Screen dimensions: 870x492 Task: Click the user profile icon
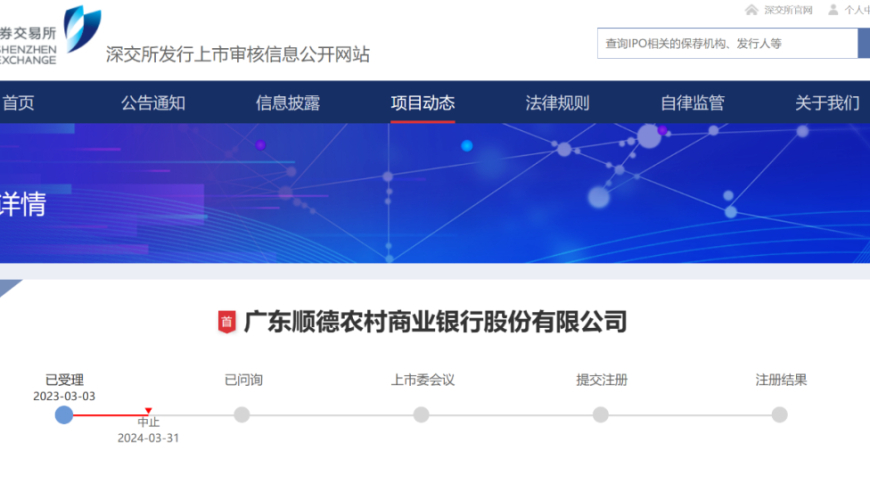[x=833, y=10]
